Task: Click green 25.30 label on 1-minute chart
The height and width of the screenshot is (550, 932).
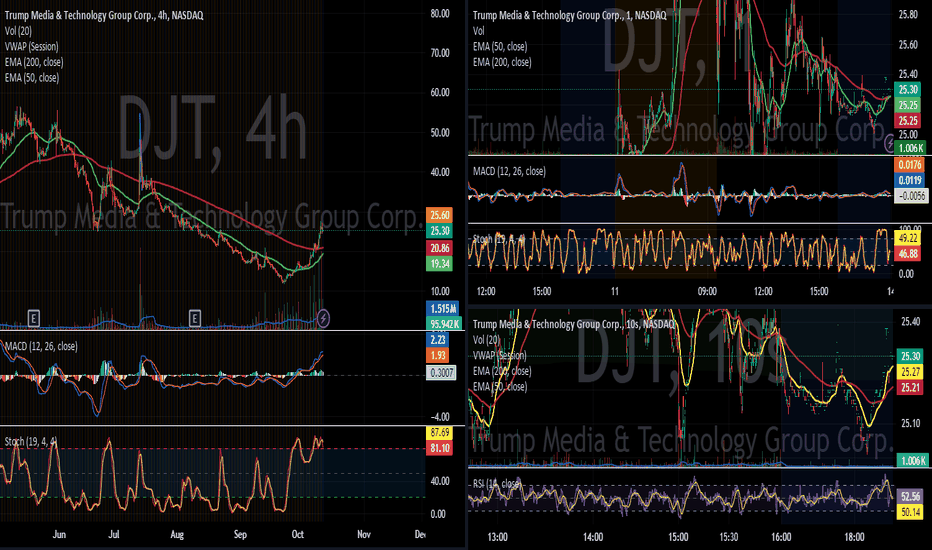Action: point(908,90)
